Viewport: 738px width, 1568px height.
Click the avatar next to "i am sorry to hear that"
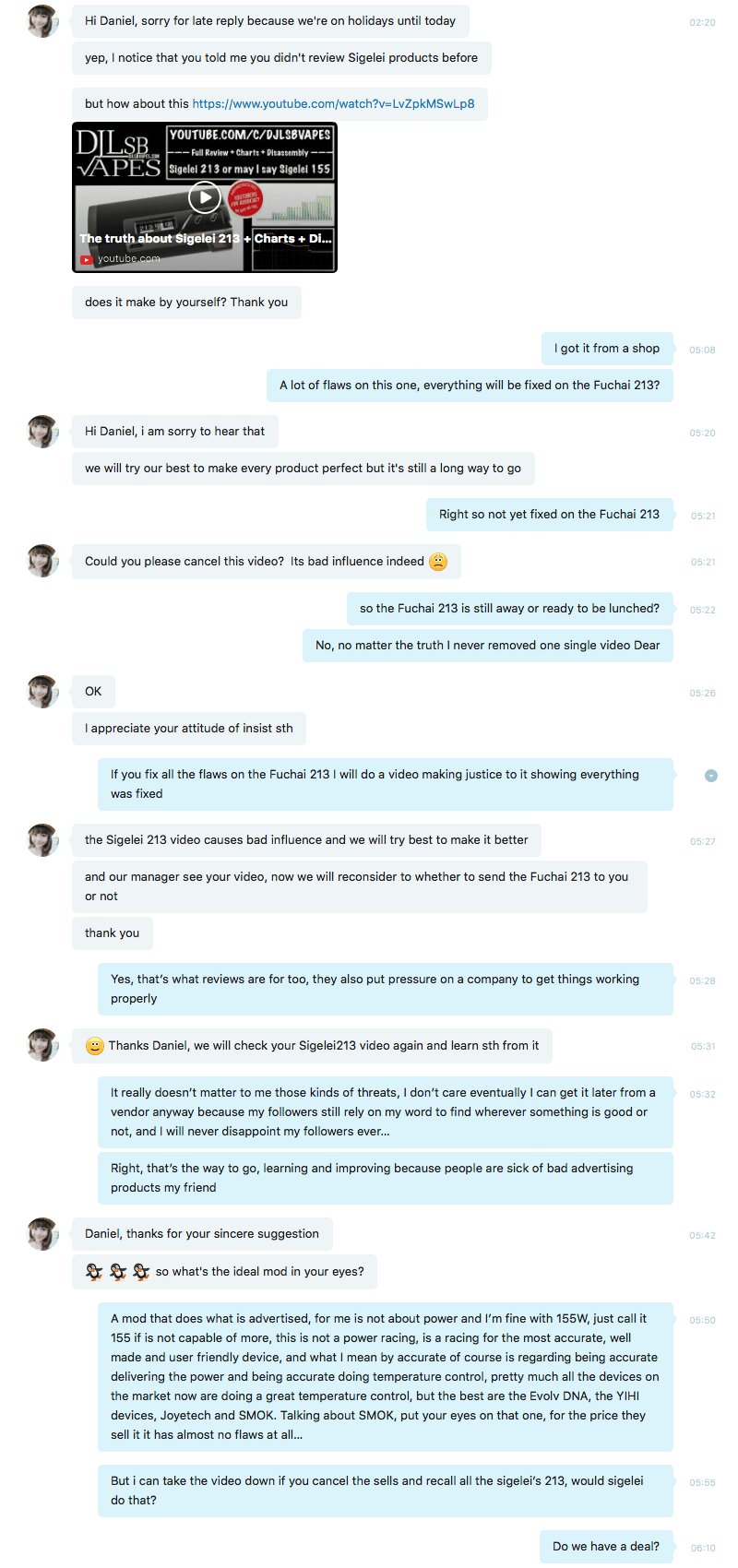pyautogui.click(x=42, y=432)
